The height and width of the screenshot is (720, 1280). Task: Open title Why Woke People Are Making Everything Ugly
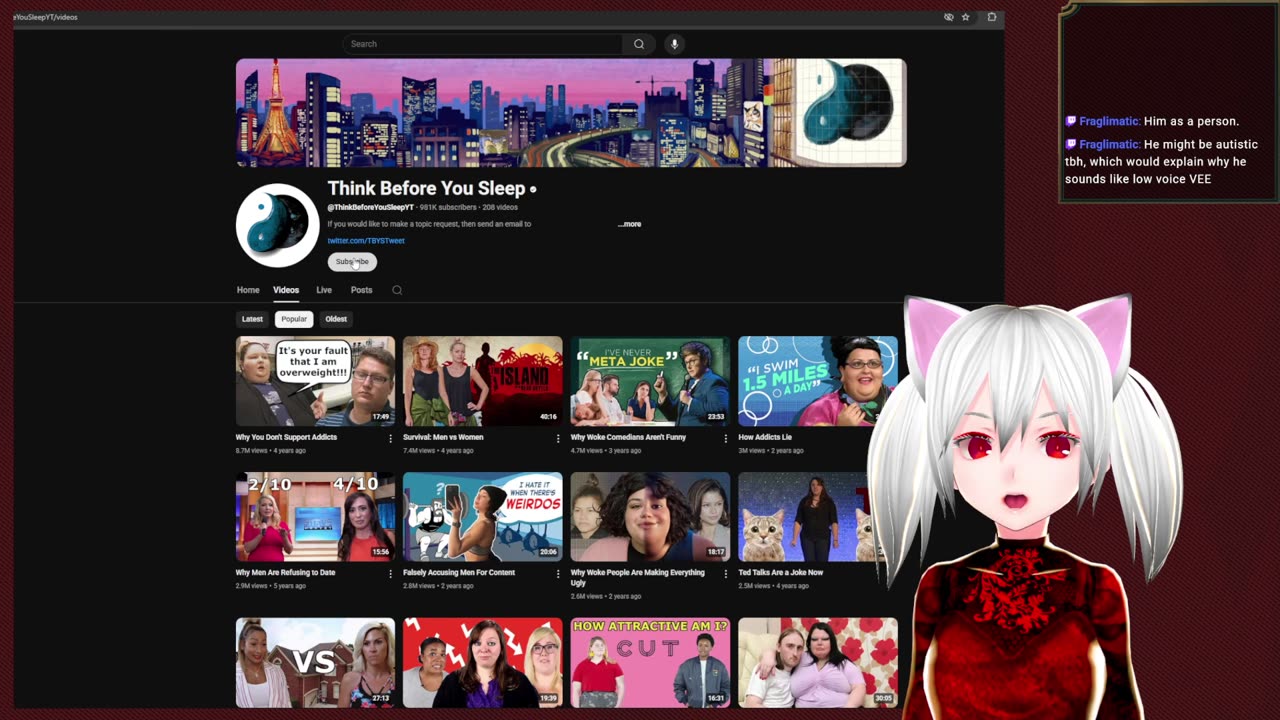click(637, 577)
